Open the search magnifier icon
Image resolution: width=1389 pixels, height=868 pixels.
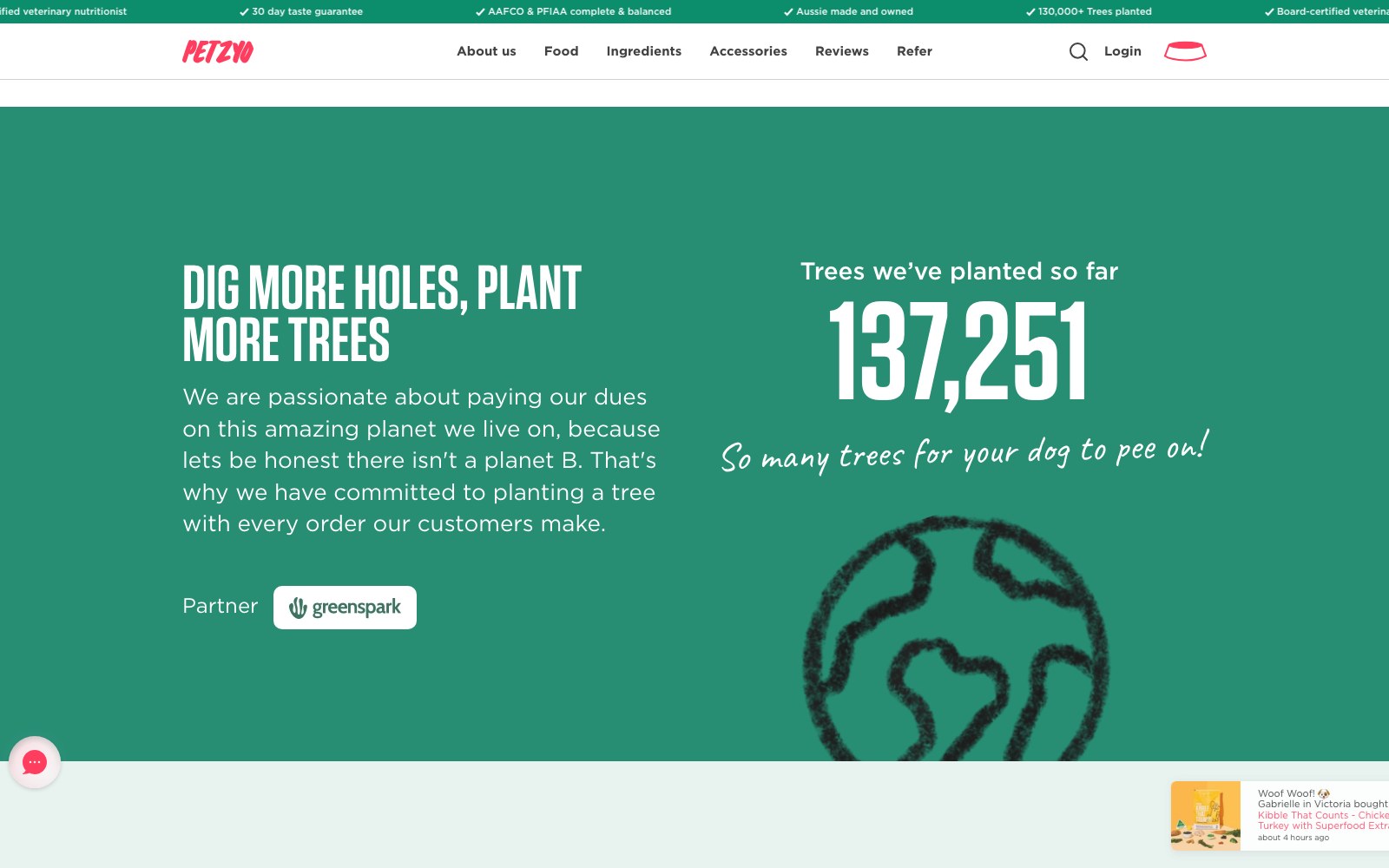1078,52
